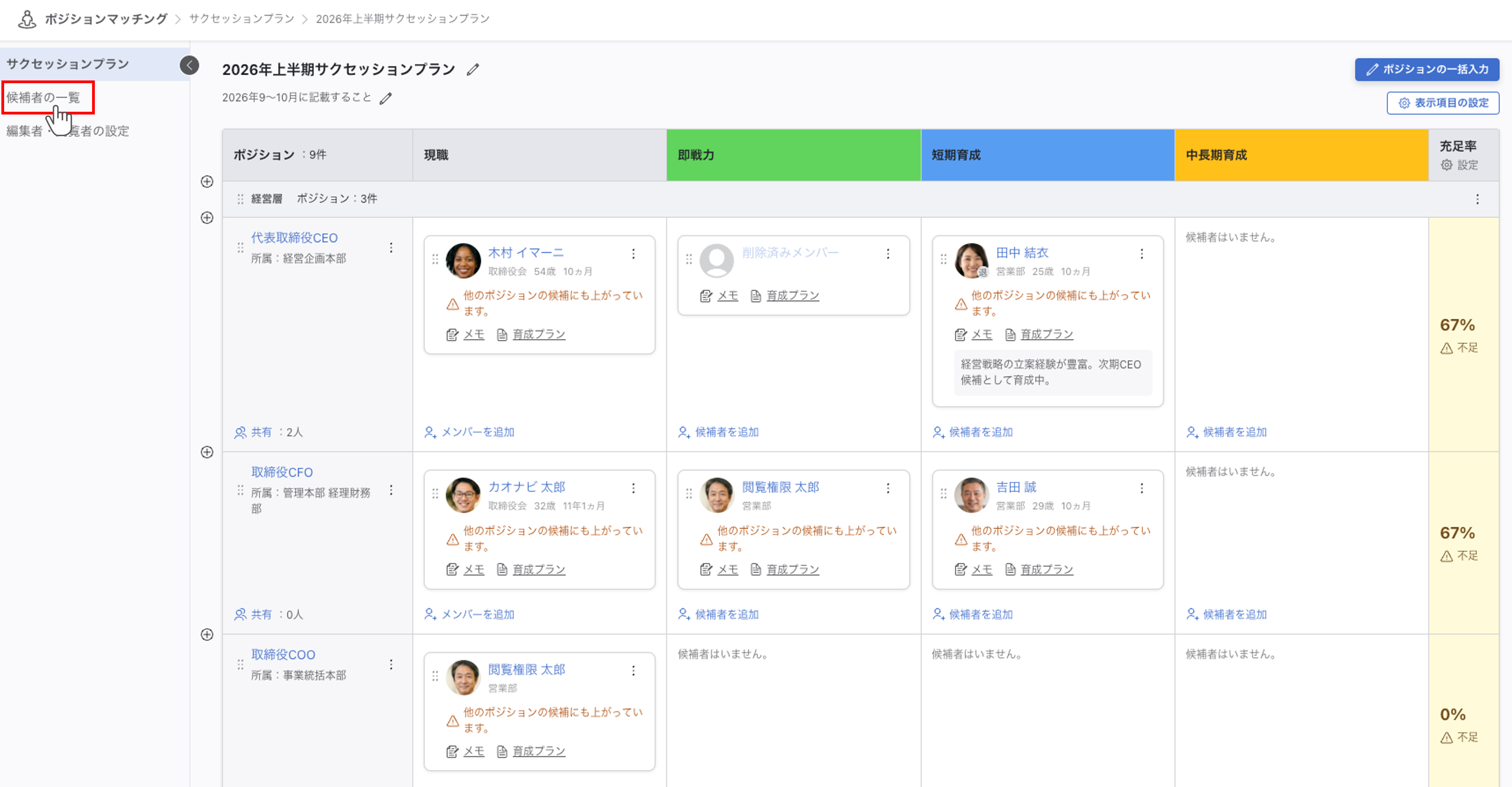Open the 代表取締役CEO position kebab menu
This screenshot has width=1512, height=787.
[391, 248]
